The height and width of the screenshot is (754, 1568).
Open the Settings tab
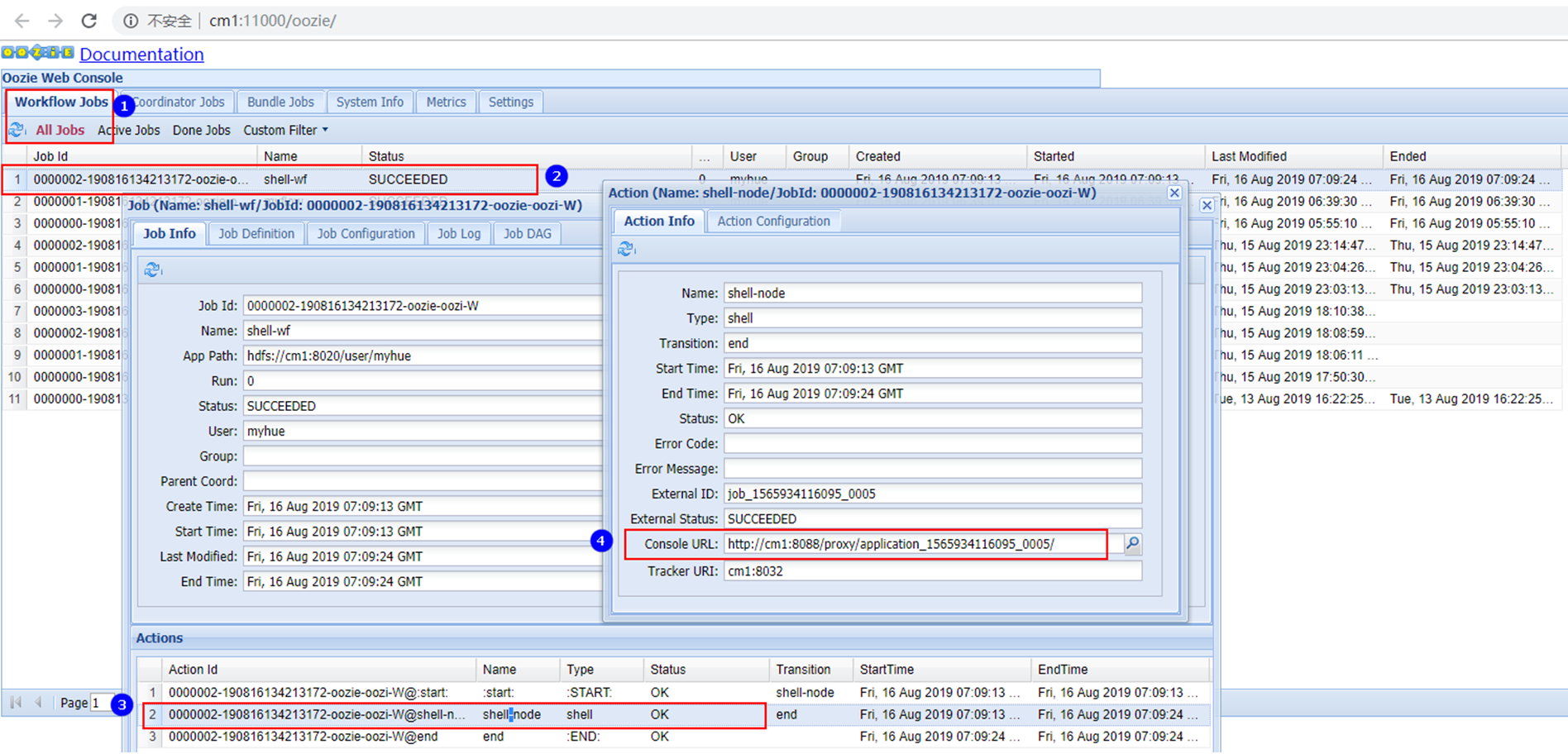(510, 102)
